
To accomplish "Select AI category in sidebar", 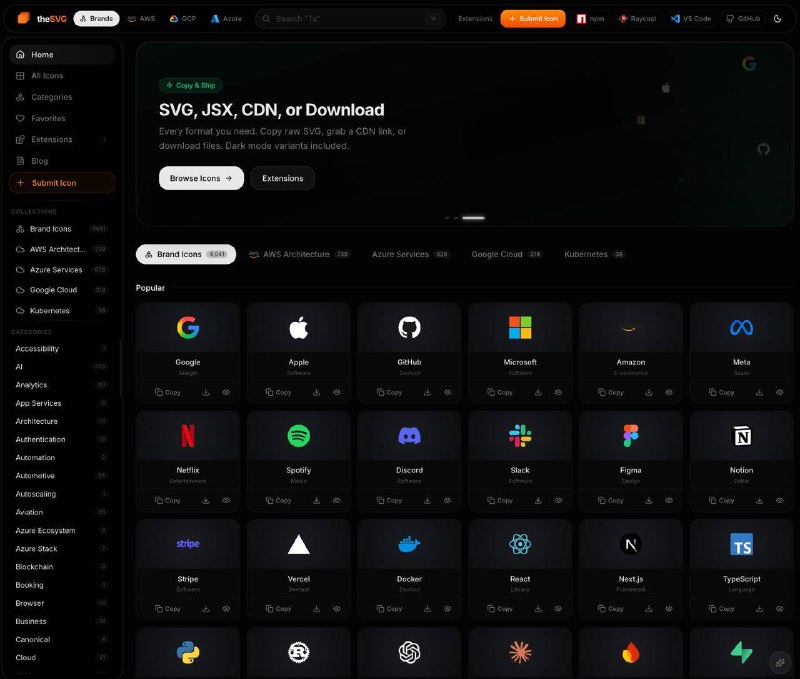I will tap(61, 367).
